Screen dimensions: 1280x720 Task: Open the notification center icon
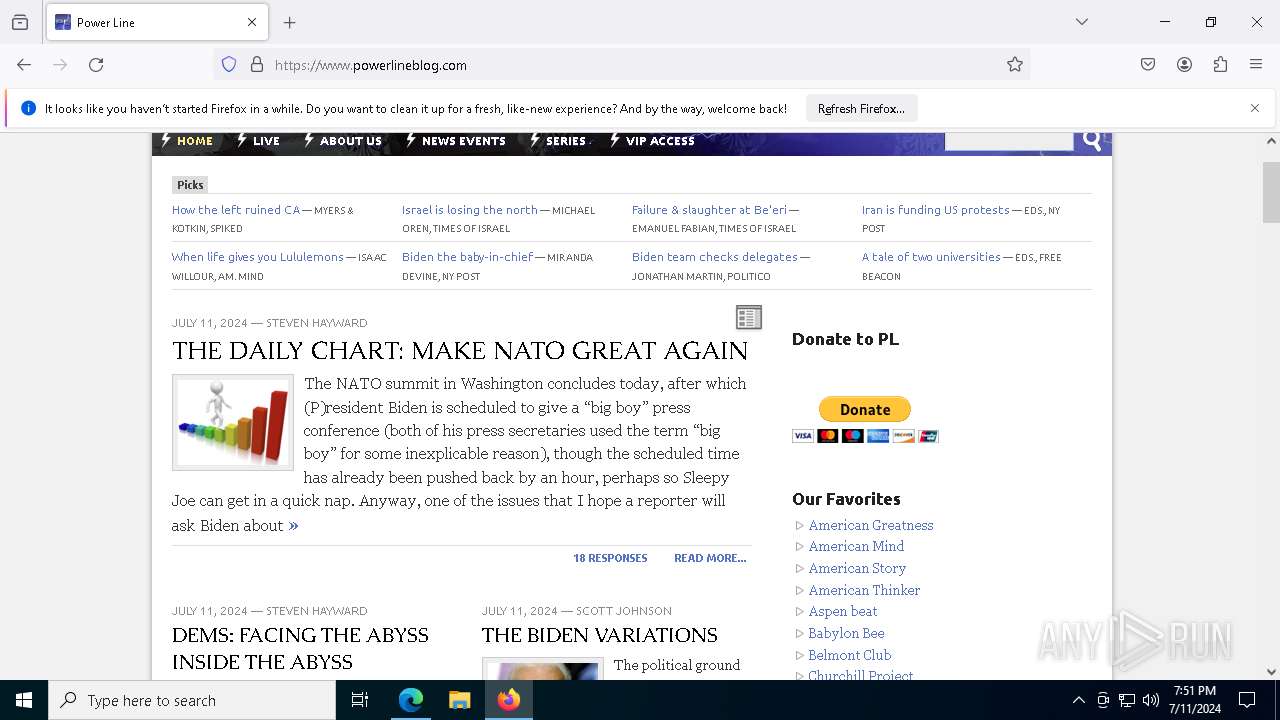click(x=1247, y=700)
